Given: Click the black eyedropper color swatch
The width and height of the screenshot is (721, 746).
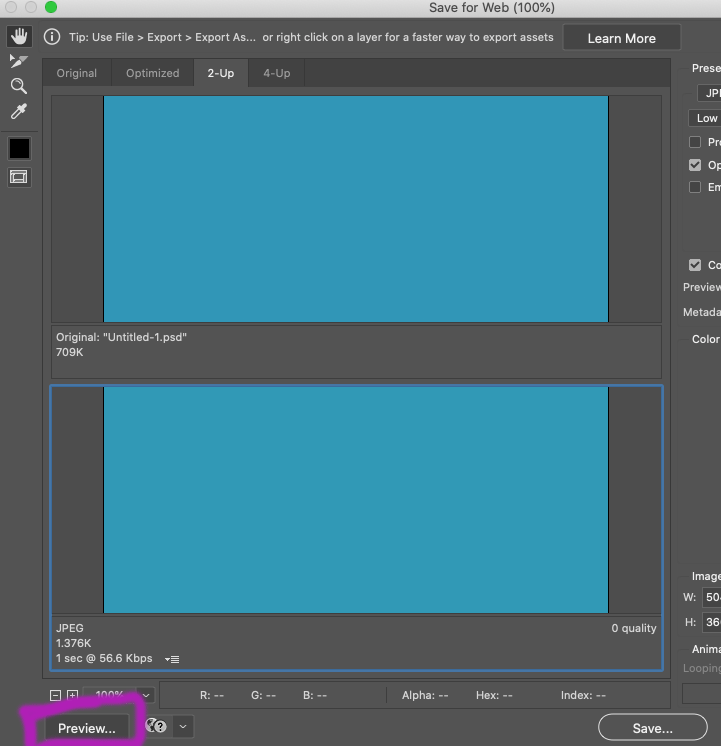Looking at the screenshot, I should (20, 148).
